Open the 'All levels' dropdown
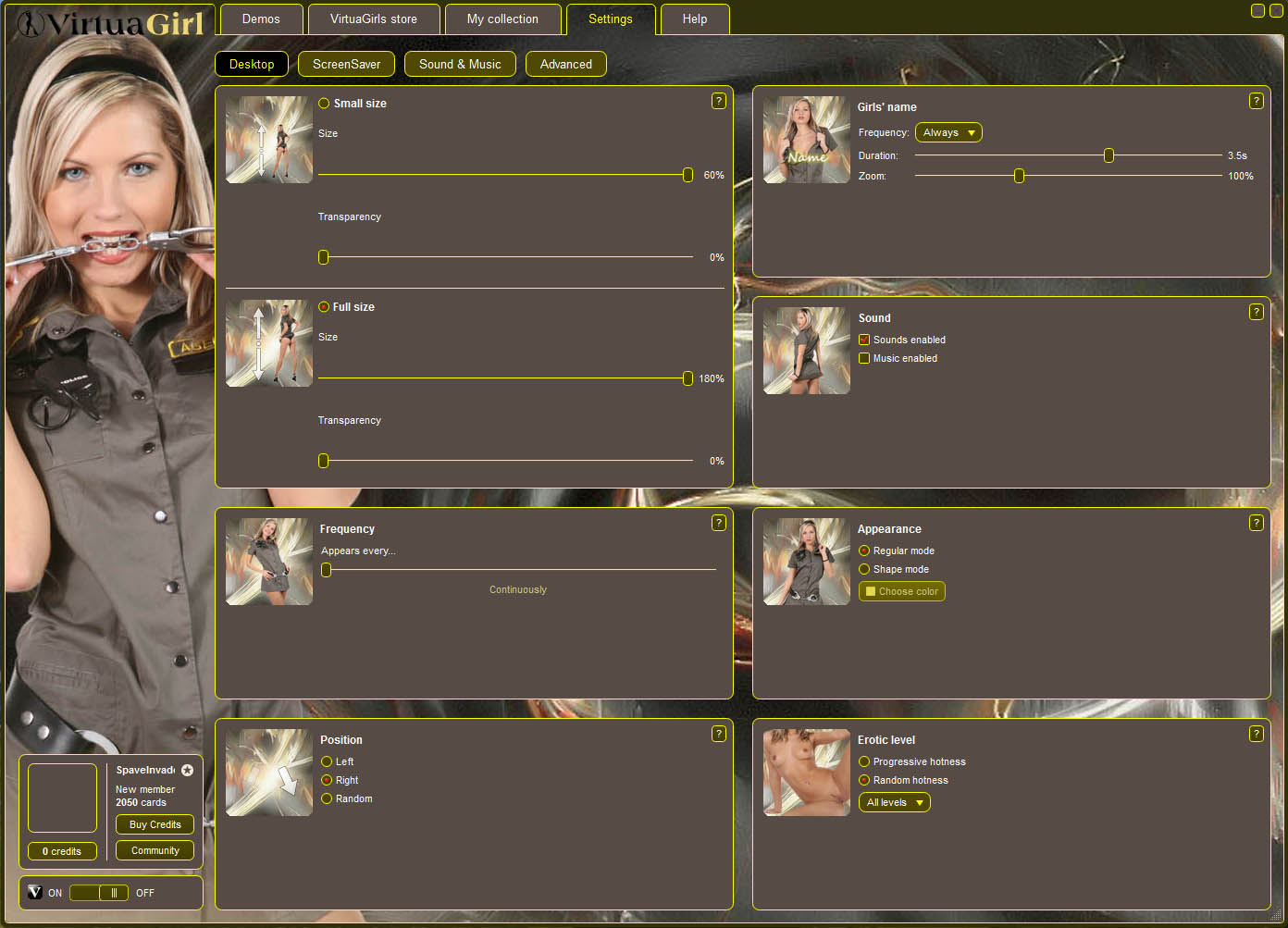1288x928 pixels. (x=894, y=802)
